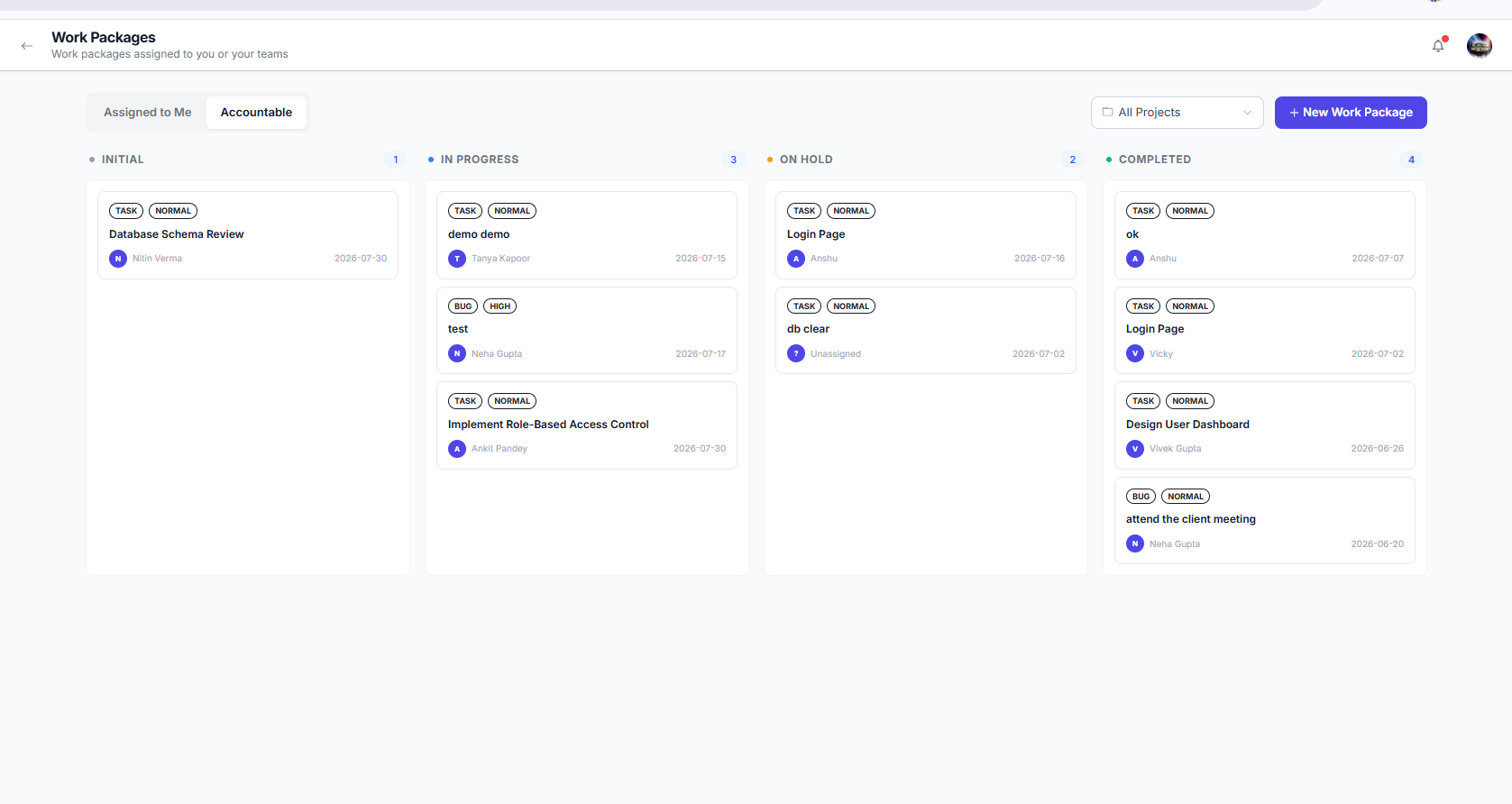Click due date 2026-07-07 on ok card
The width and height of the screenshot is (1512, 804).
[1378, 259]
